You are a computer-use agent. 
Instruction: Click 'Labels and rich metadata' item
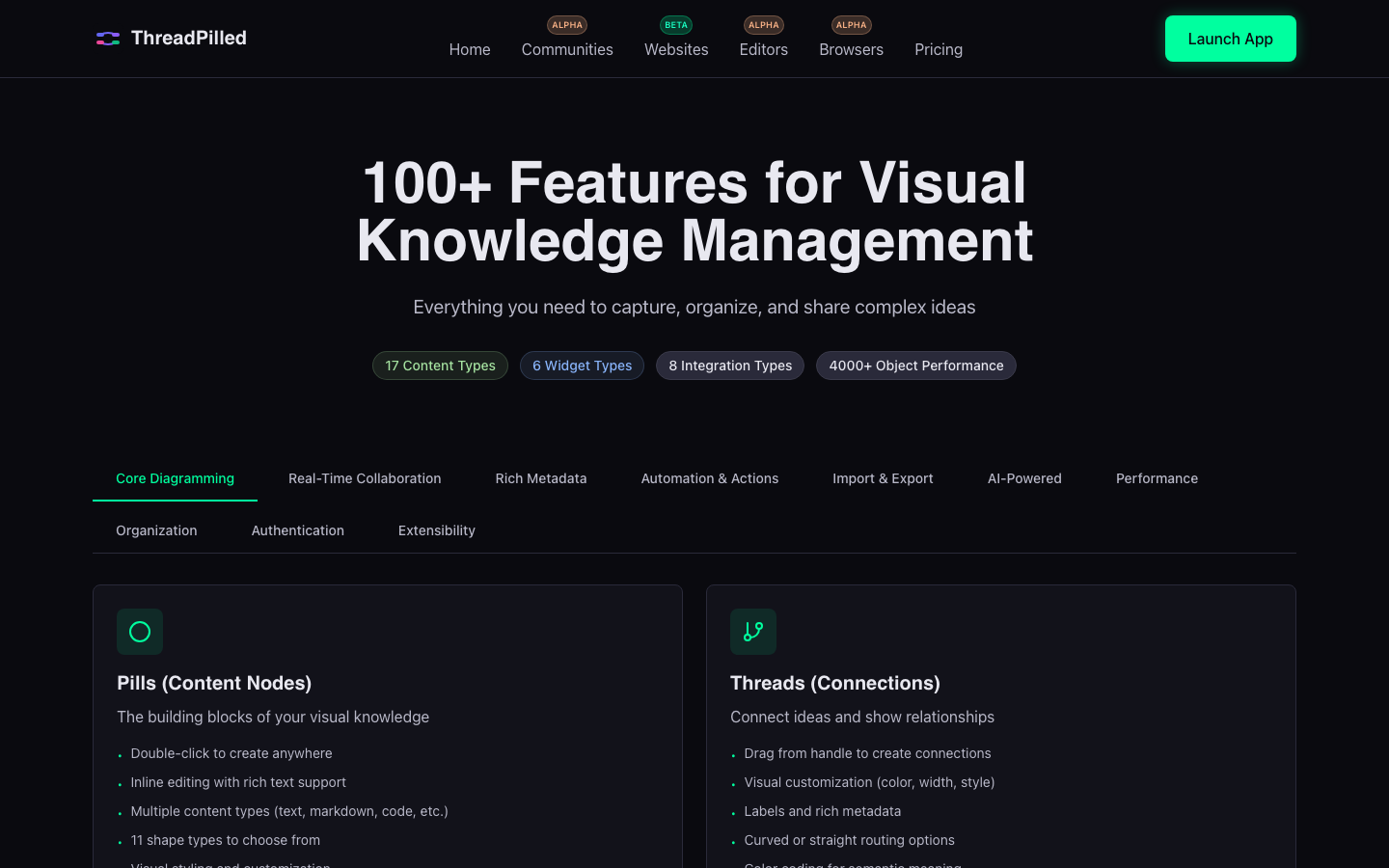pos(823,811)
